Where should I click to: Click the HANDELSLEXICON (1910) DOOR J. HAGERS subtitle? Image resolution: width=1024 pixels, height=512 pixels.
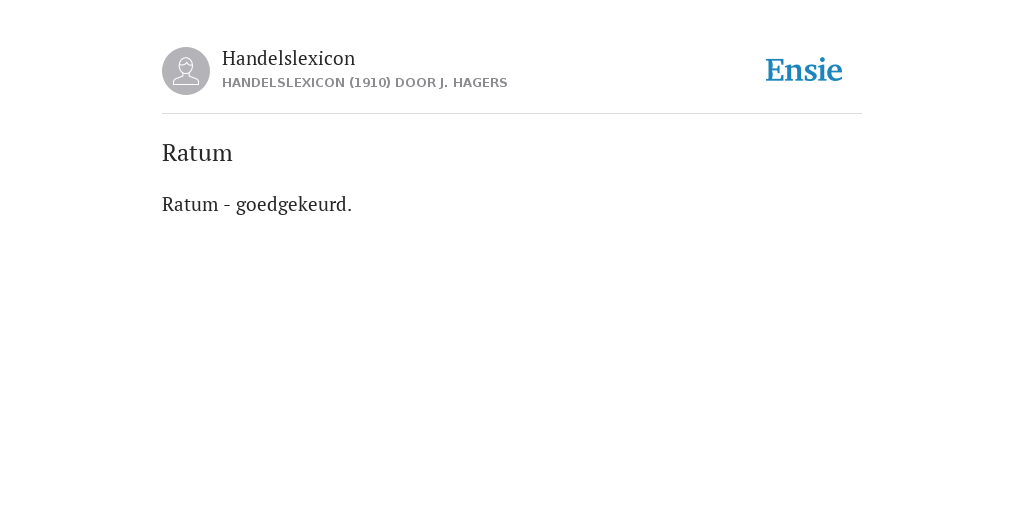coord(364,83)
